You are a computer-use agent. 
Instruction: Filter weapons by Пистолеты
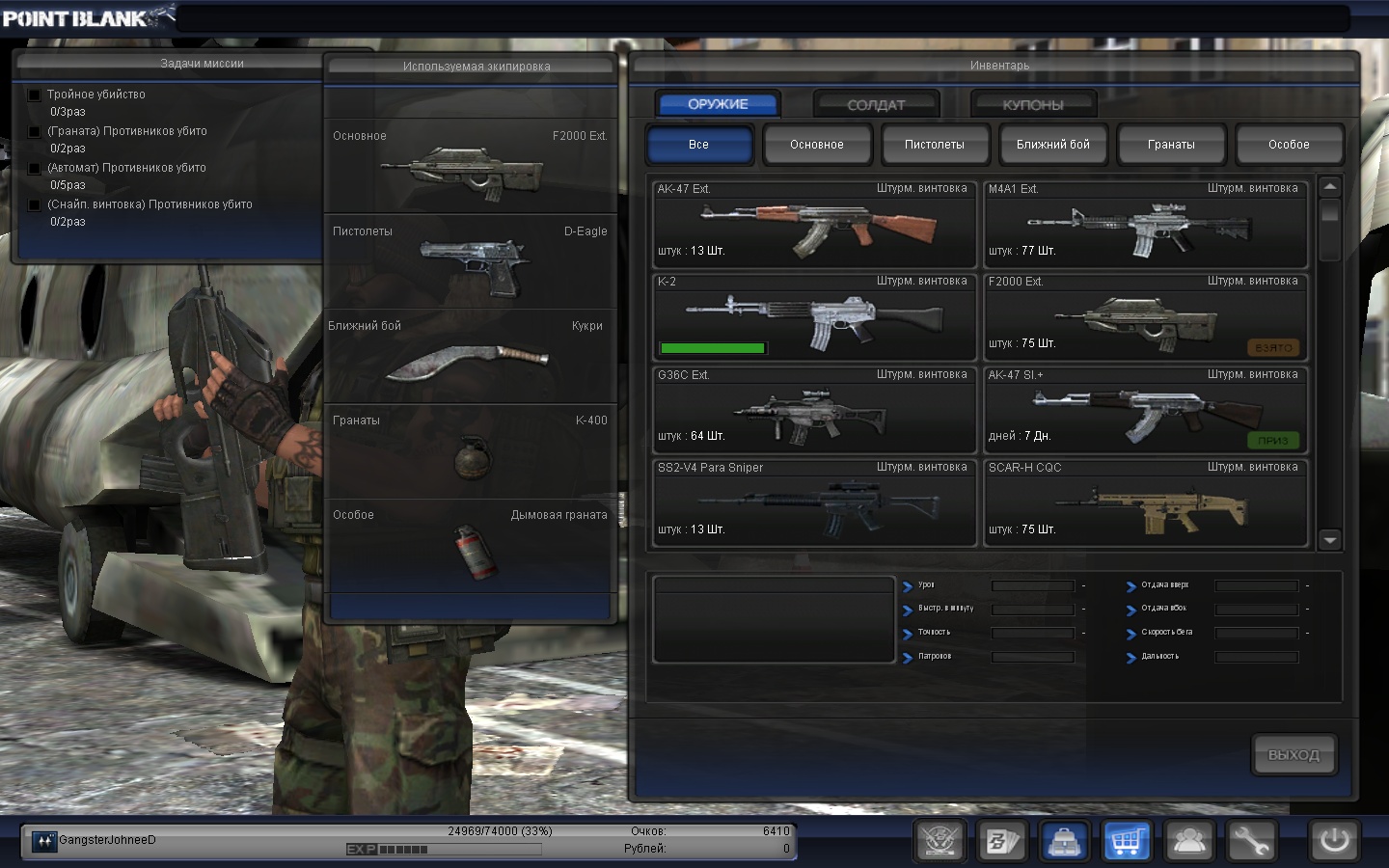point(935,145)
